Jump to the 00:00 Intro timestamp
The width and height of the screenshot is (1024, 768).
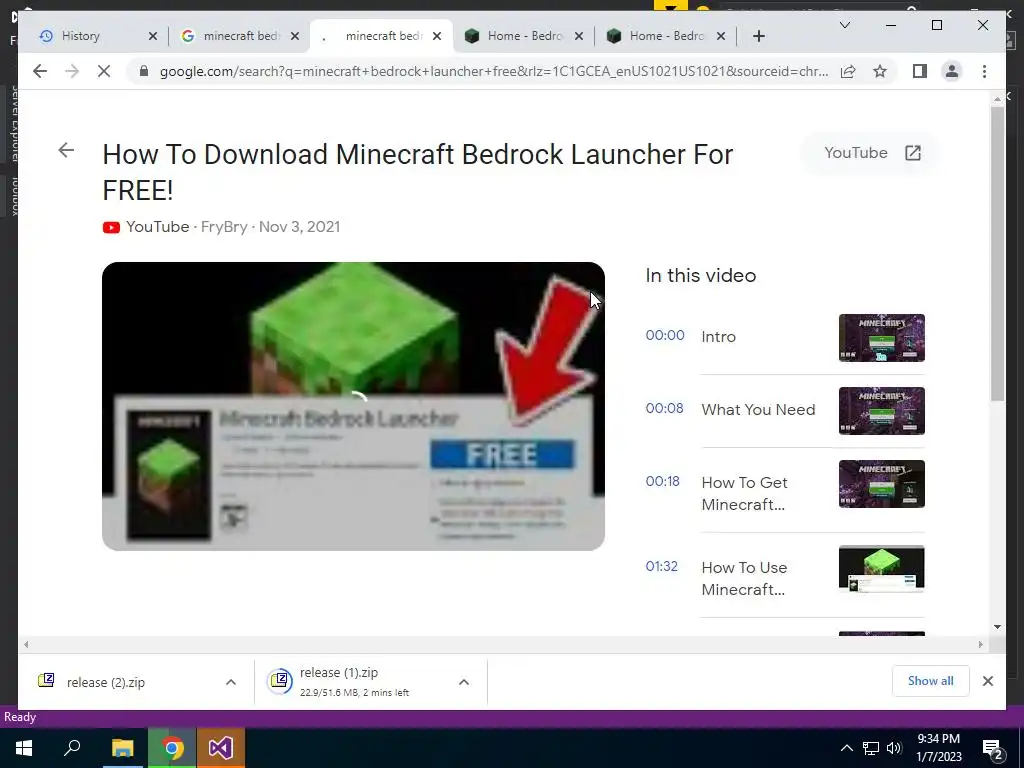click(x=665, y=335)
